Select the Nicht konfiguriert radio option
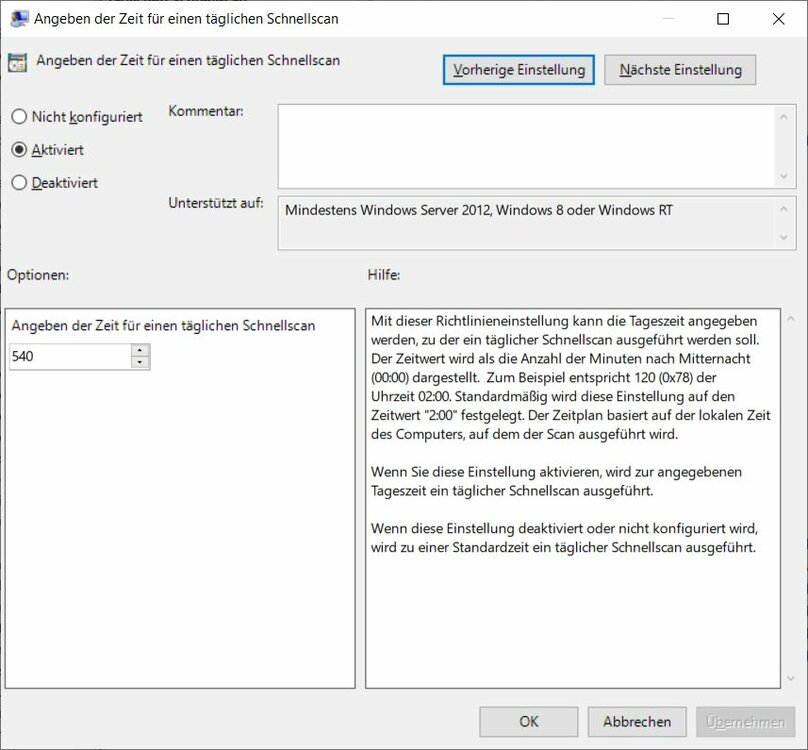 point(19,117)
